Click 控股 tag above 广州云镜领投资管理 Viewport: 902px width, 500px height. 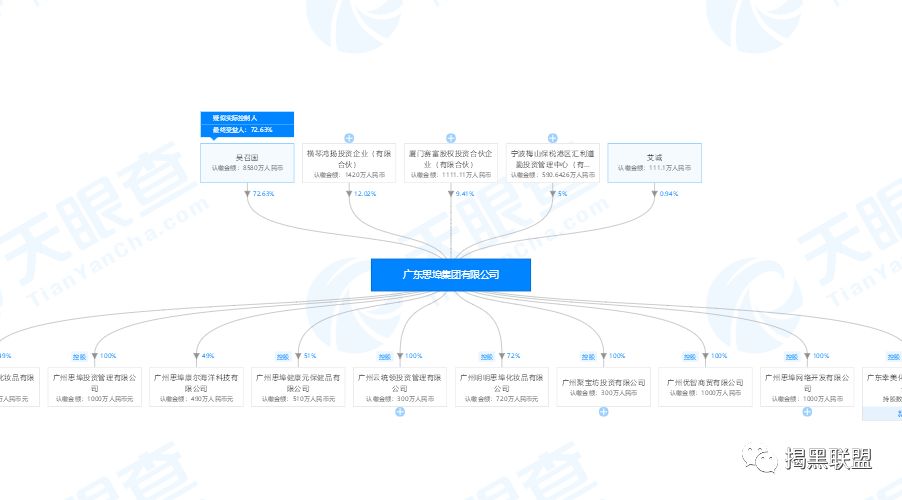384,357
